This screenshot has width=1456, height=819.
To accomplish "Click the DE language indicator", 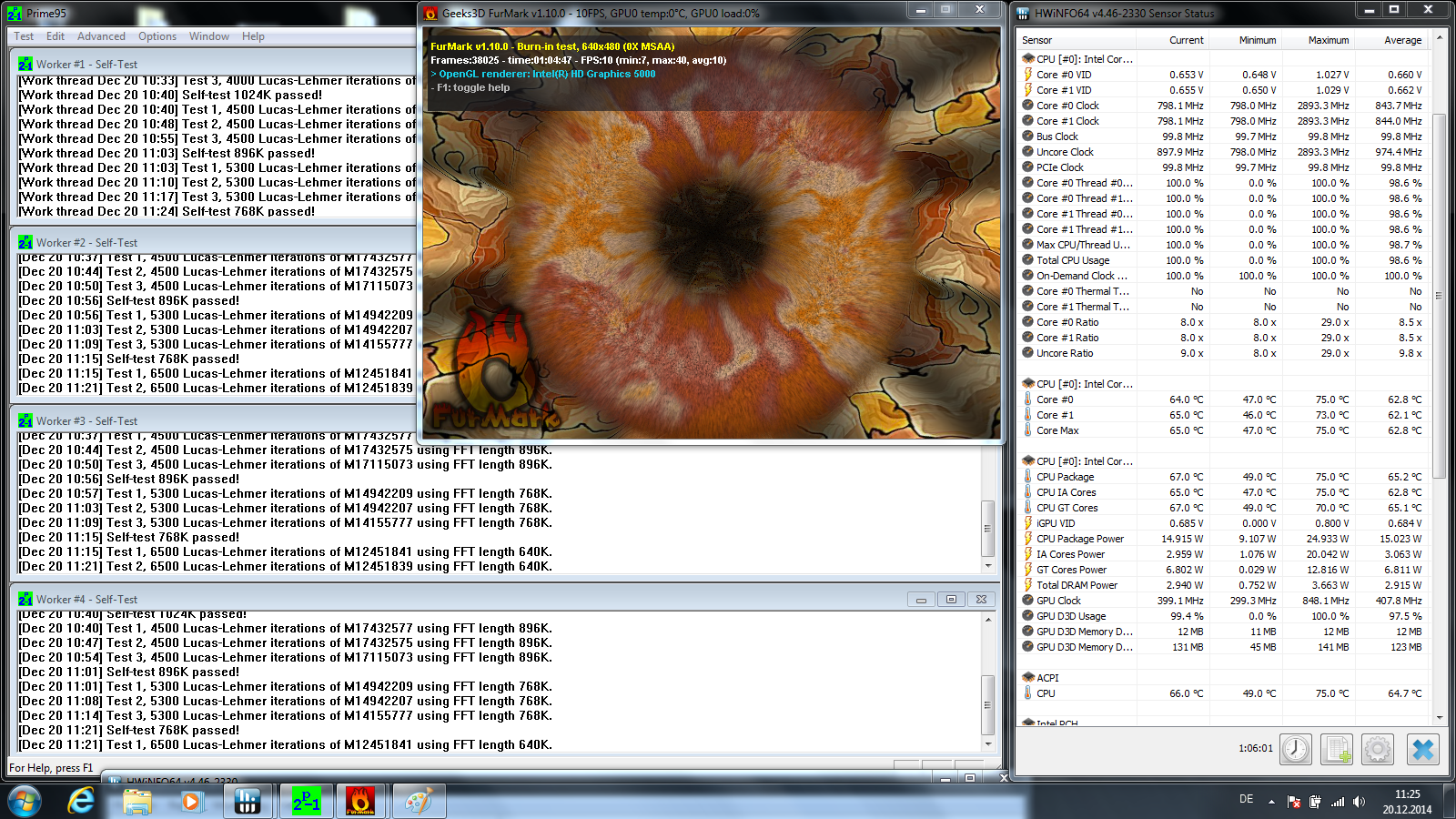I will click(x=1246, y=799).
